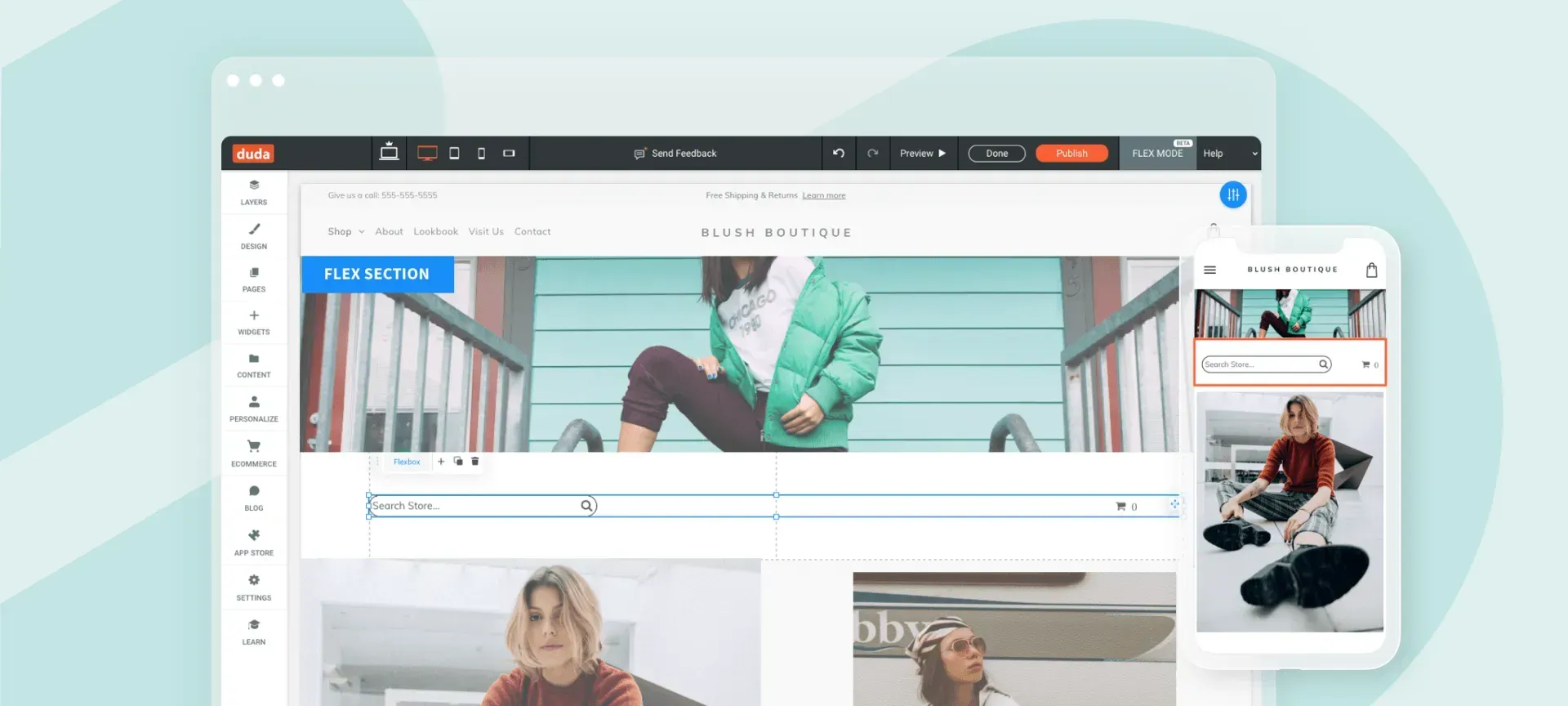Viewport: 1568px width, 706px height.
Task: Expand the dropdown arrow next to Help
Action: coord(1255,154)
